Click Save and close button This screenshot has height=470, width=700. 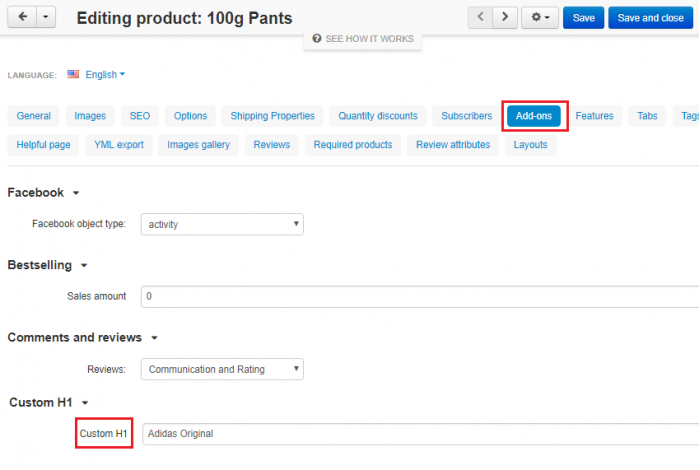pyautogui.click(x=650, y=18)
